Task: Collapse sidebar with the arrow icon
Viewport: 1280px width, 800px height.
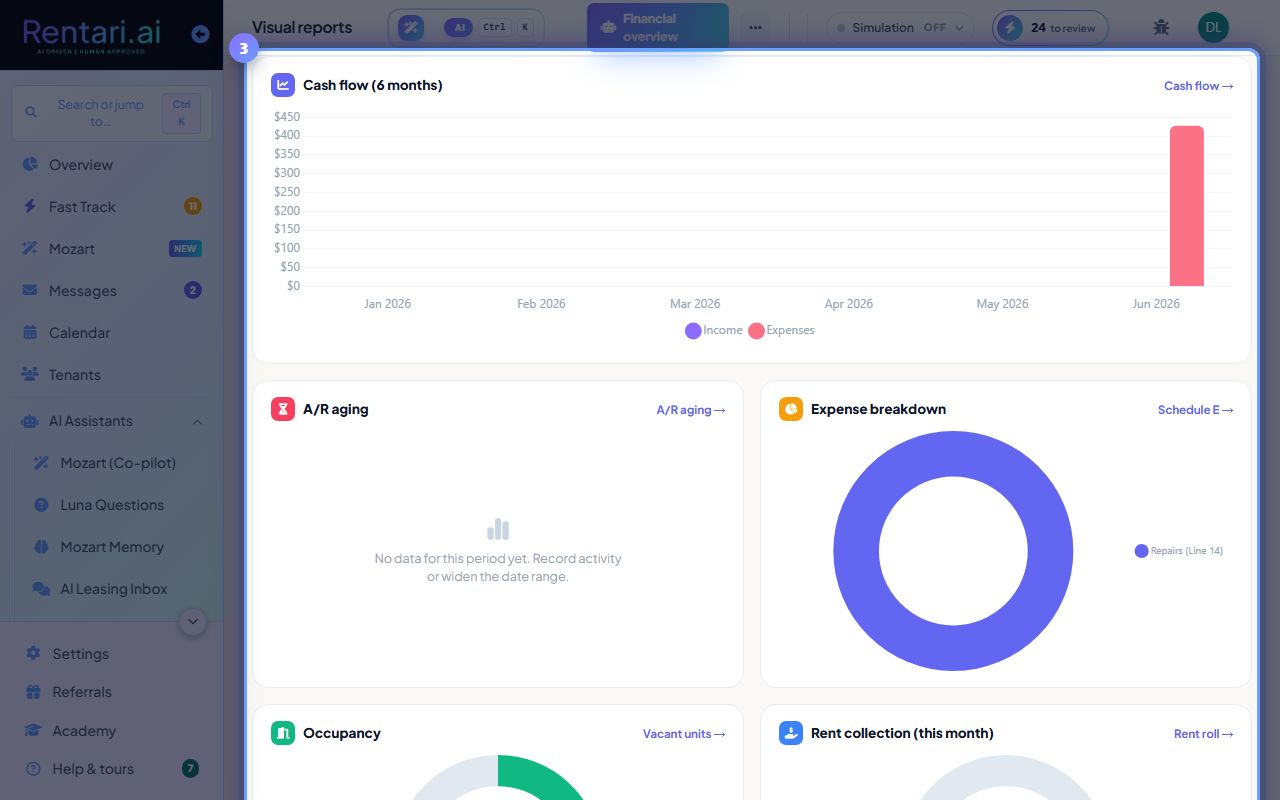Action: coord(200,34)
